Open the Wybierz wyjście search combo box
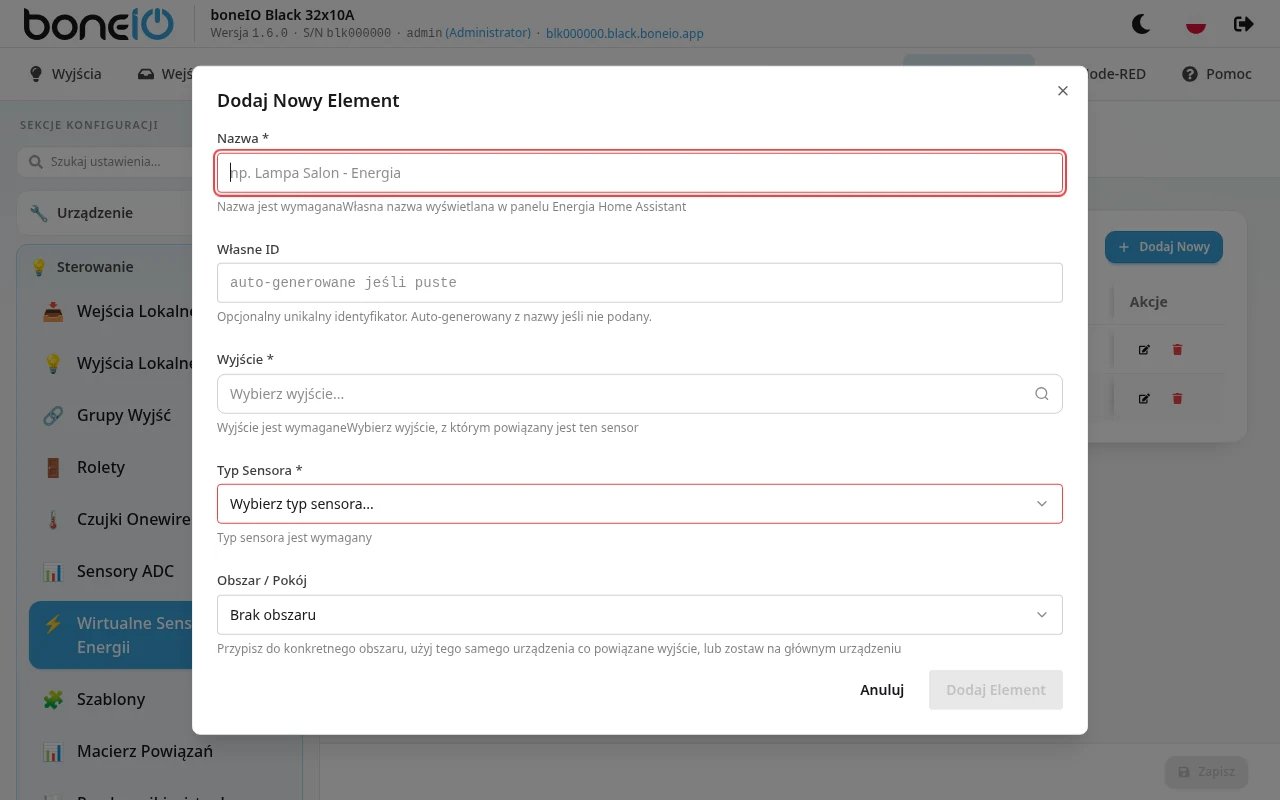The image size is (1280, 800). tap(640, 394)
